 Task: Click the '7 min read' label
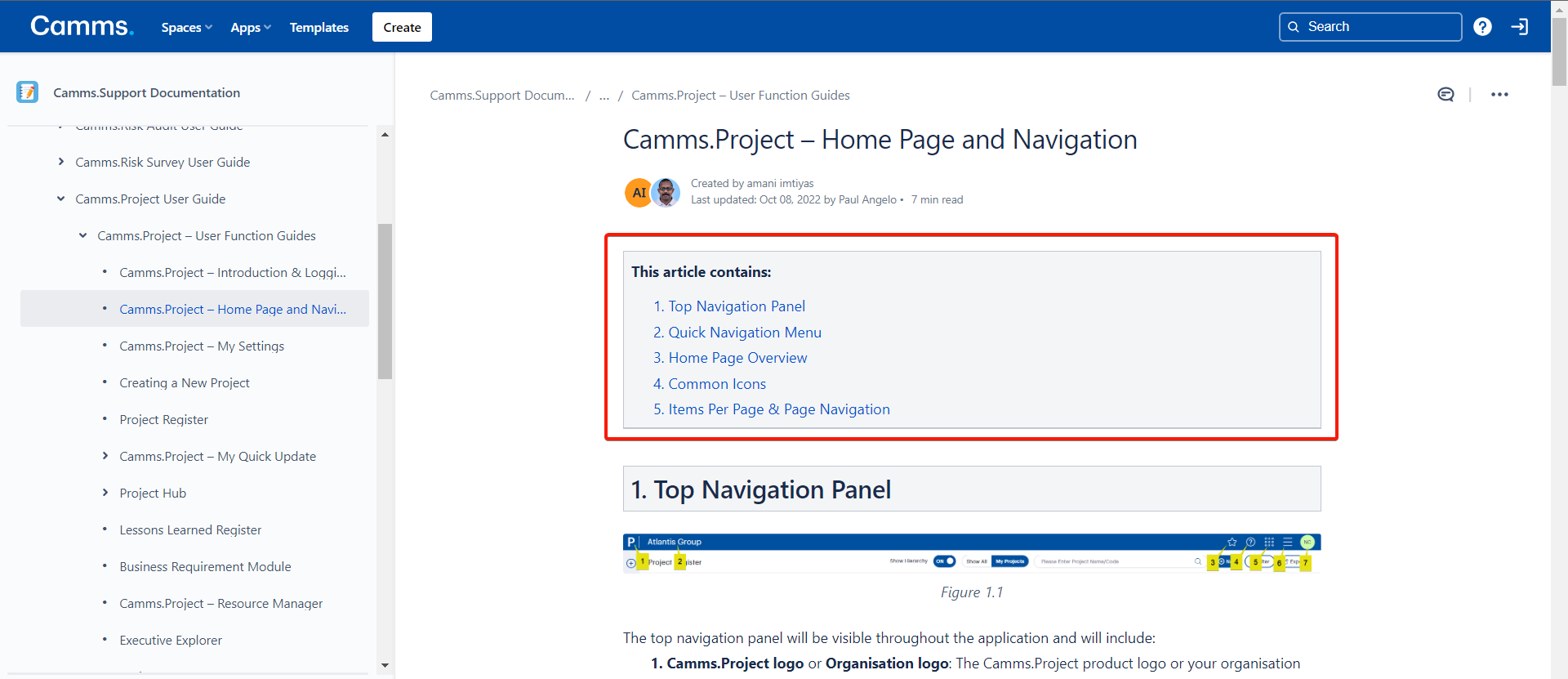point(937,199)
